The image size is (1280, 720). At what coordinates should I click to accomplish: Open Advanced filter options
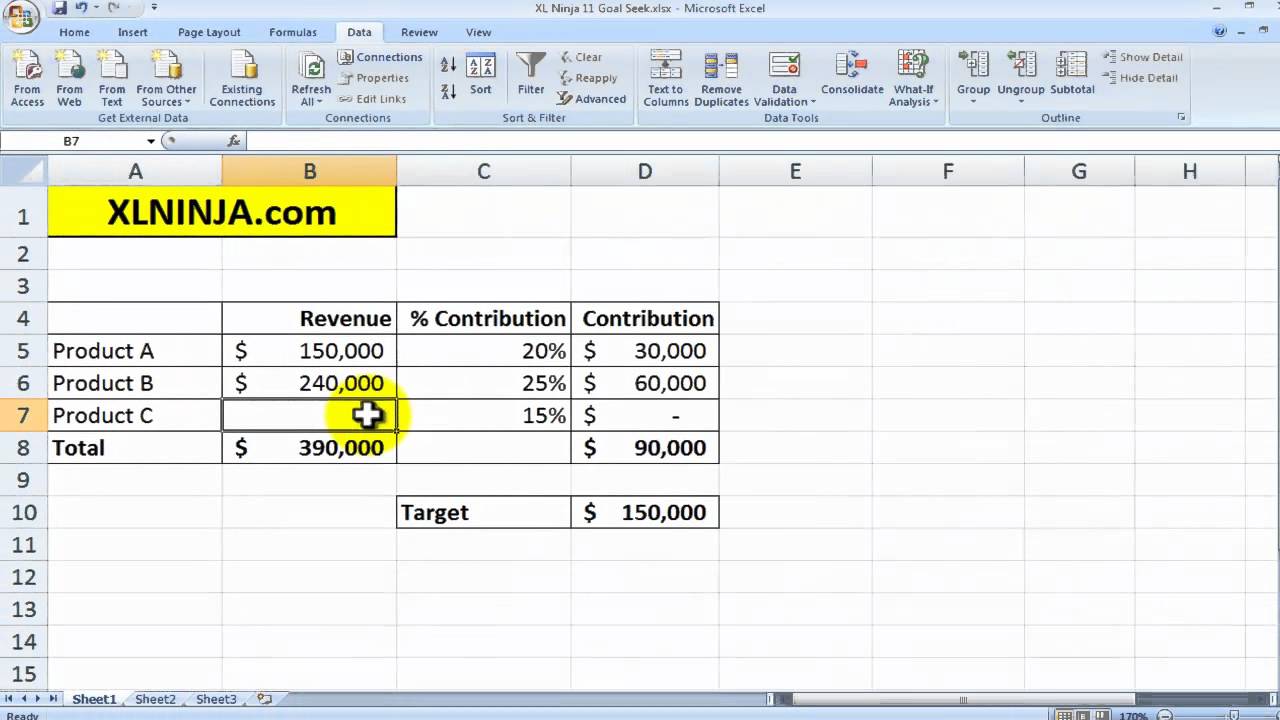[x=591, y=99]
